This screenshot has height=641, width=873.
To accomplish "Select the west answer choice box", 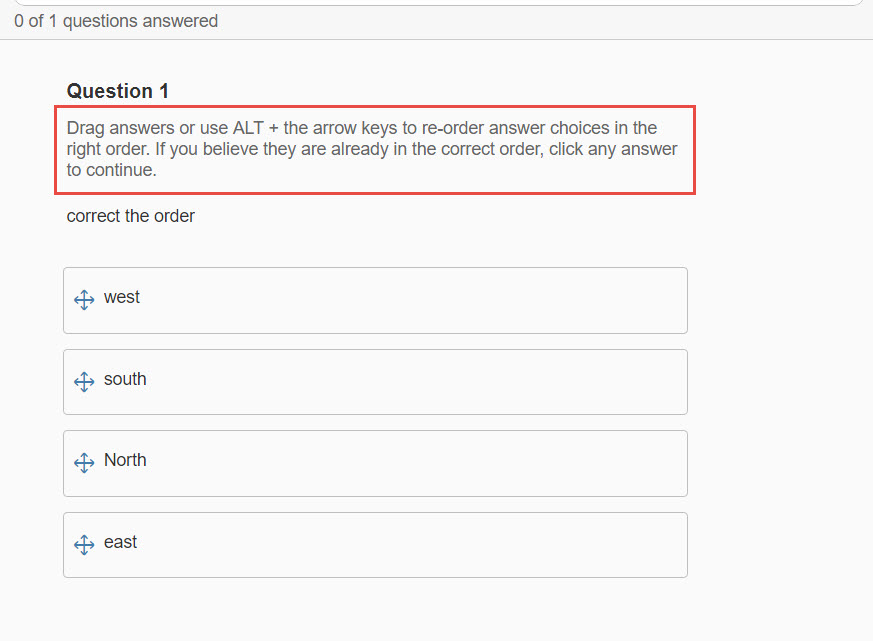I will point(375,300).
